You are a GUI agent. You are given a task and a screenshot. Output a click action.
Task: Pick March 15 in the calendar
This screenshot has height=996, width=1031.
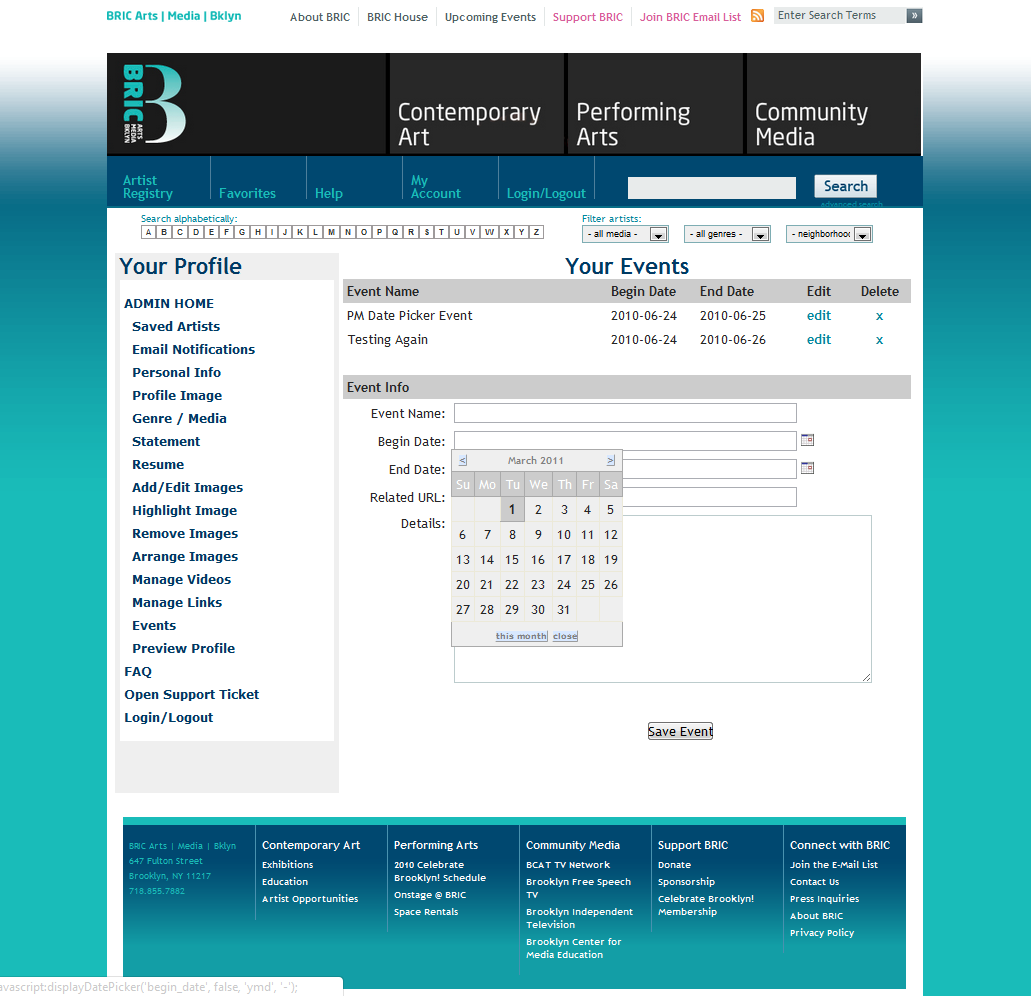point(512,561)
